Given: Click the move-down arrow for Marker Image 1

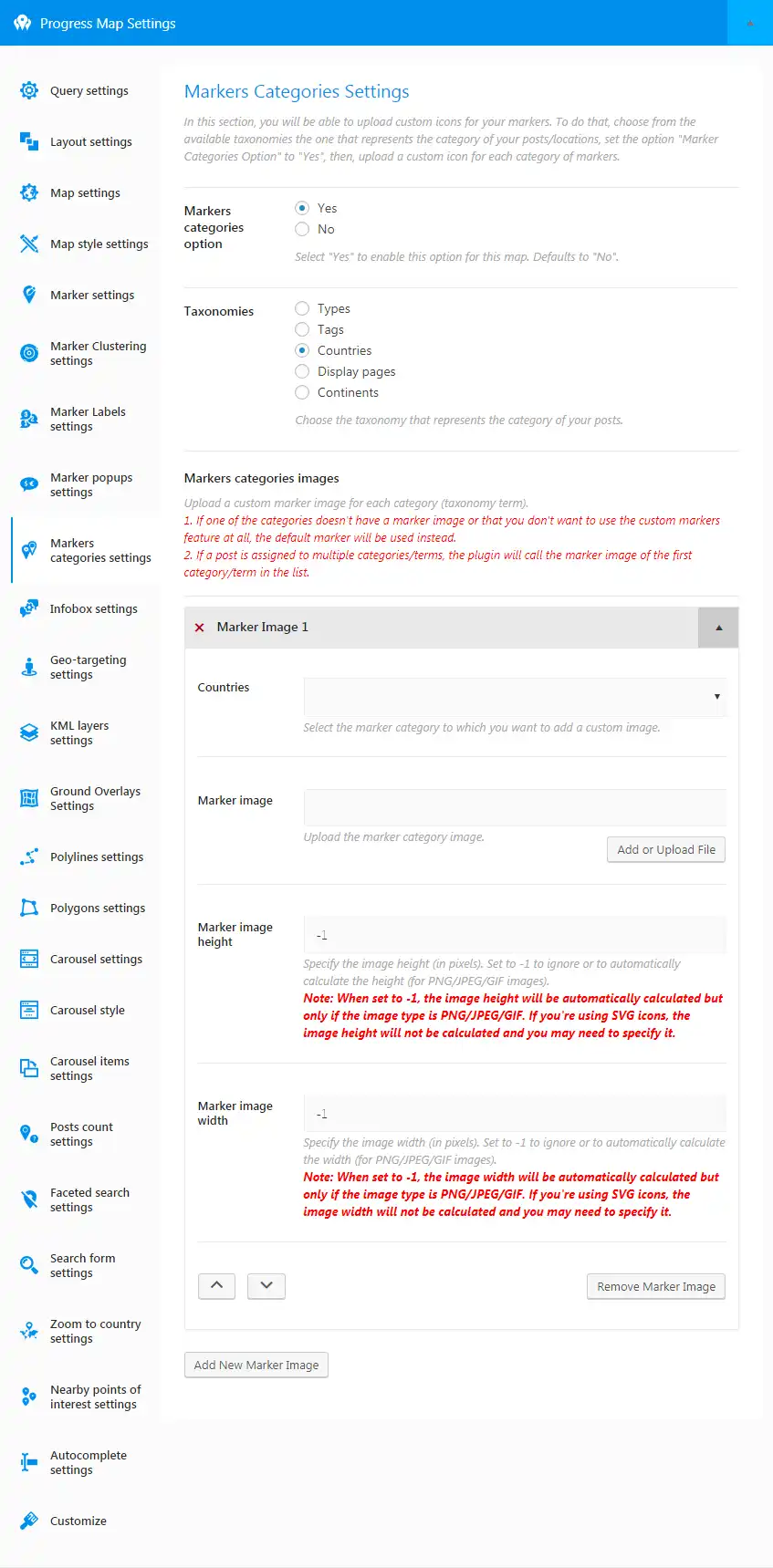Looking at the screenshot, I should [266, 1286].
